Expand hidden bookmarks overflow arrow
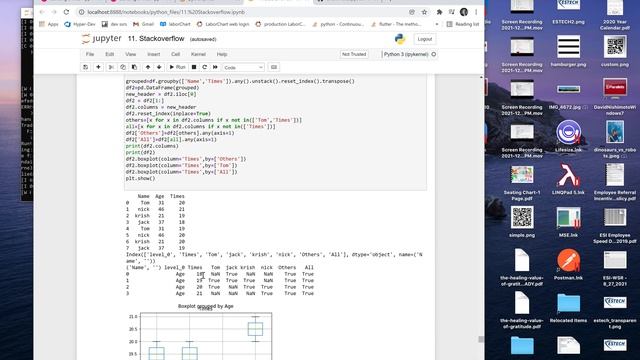Image resolution: width=640 pixels, height=360 pixels. pos(437,24)
